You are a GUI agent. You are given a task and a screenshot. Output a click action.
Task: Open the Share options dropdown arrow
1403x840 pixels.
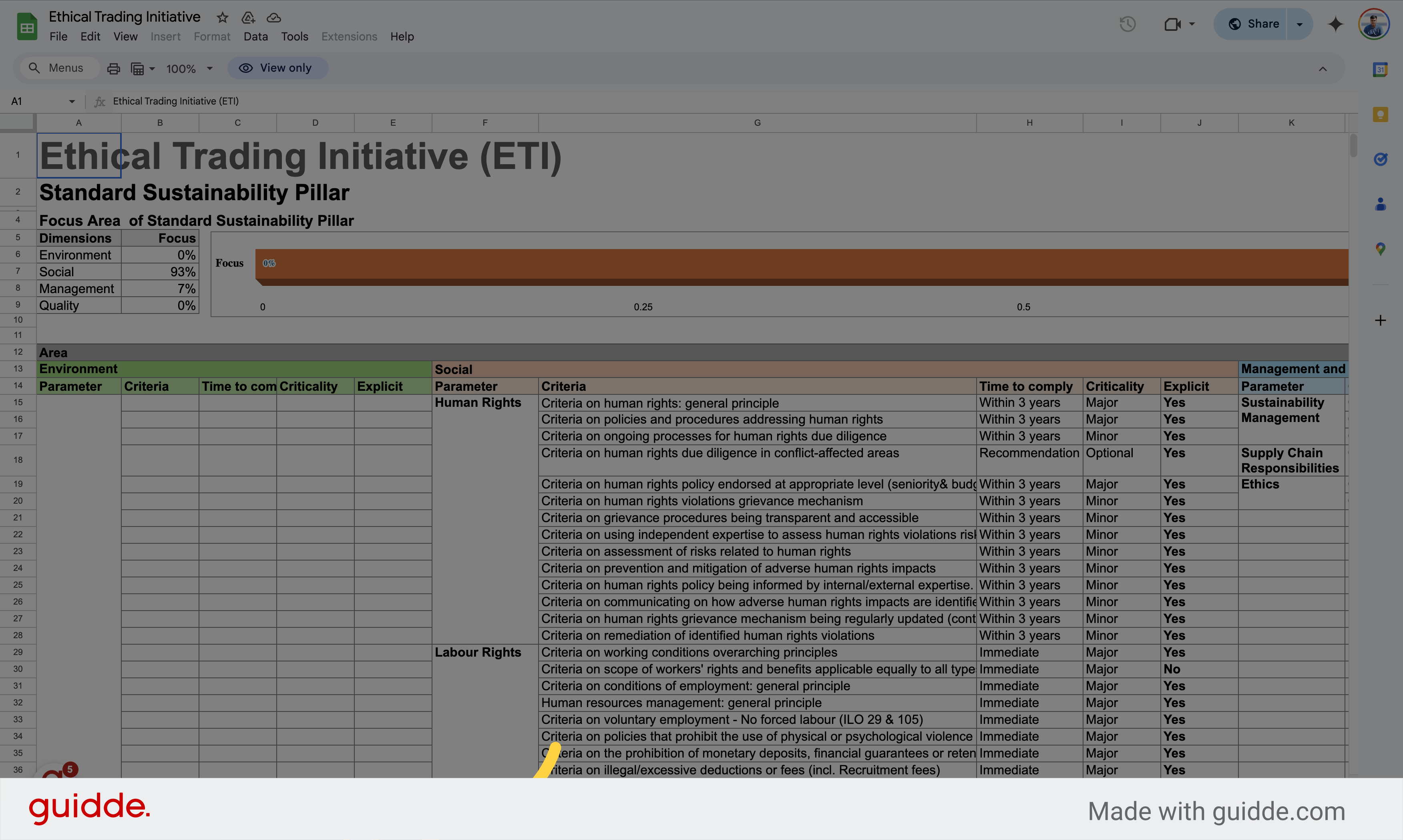click(x=1299, y=24)
